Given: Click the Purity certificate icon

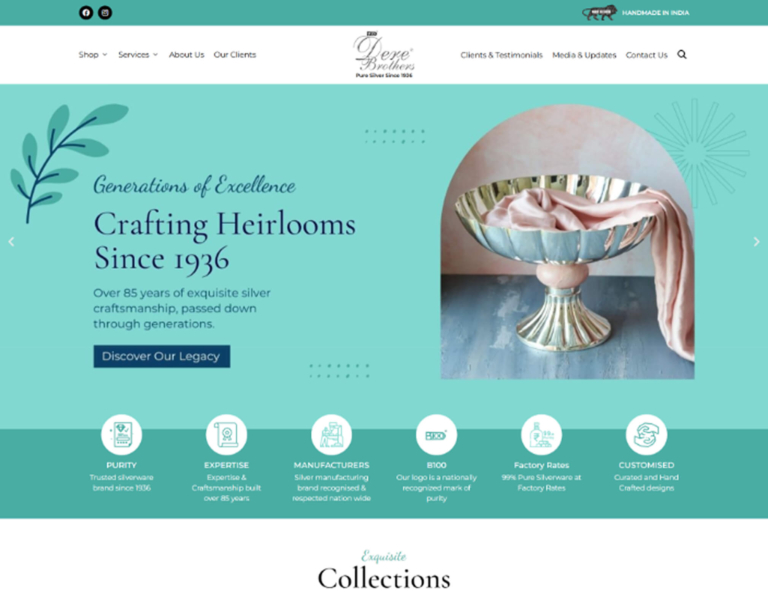Looking at the screenshot, I should click(x=121, y=434).
